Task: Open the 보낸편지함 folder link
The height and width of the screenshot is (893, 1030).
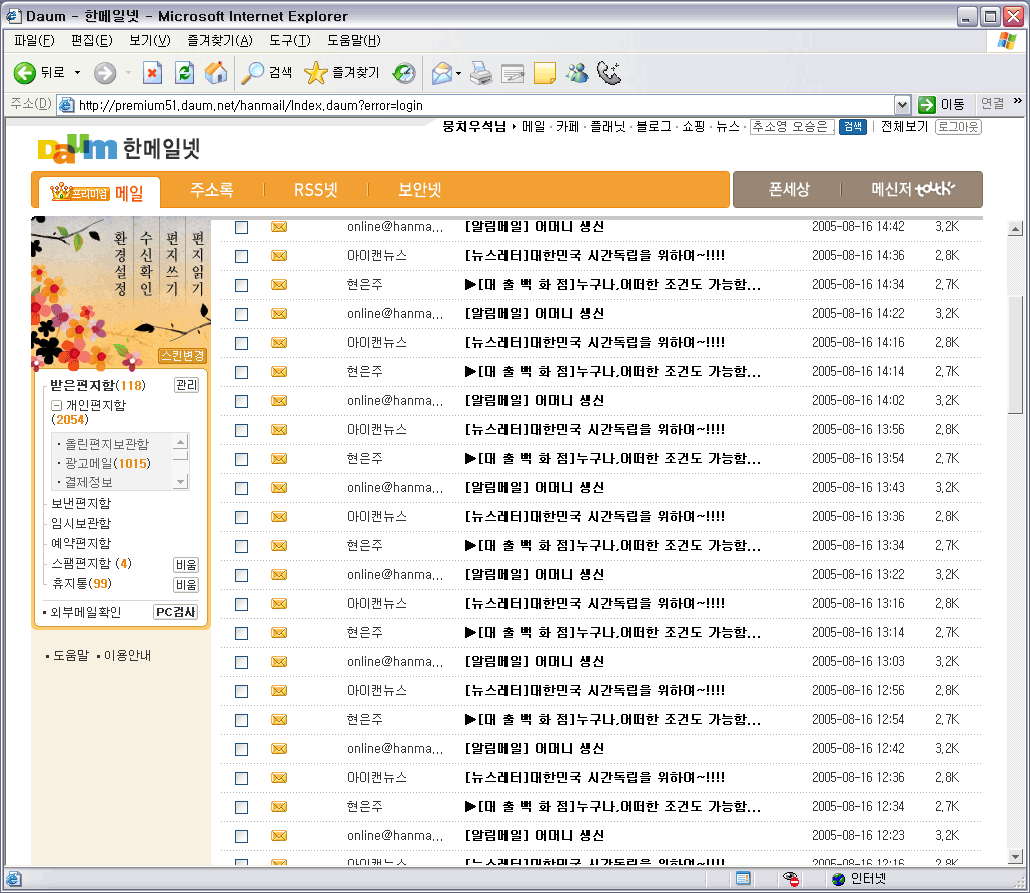Action: [x=81, y=504]
